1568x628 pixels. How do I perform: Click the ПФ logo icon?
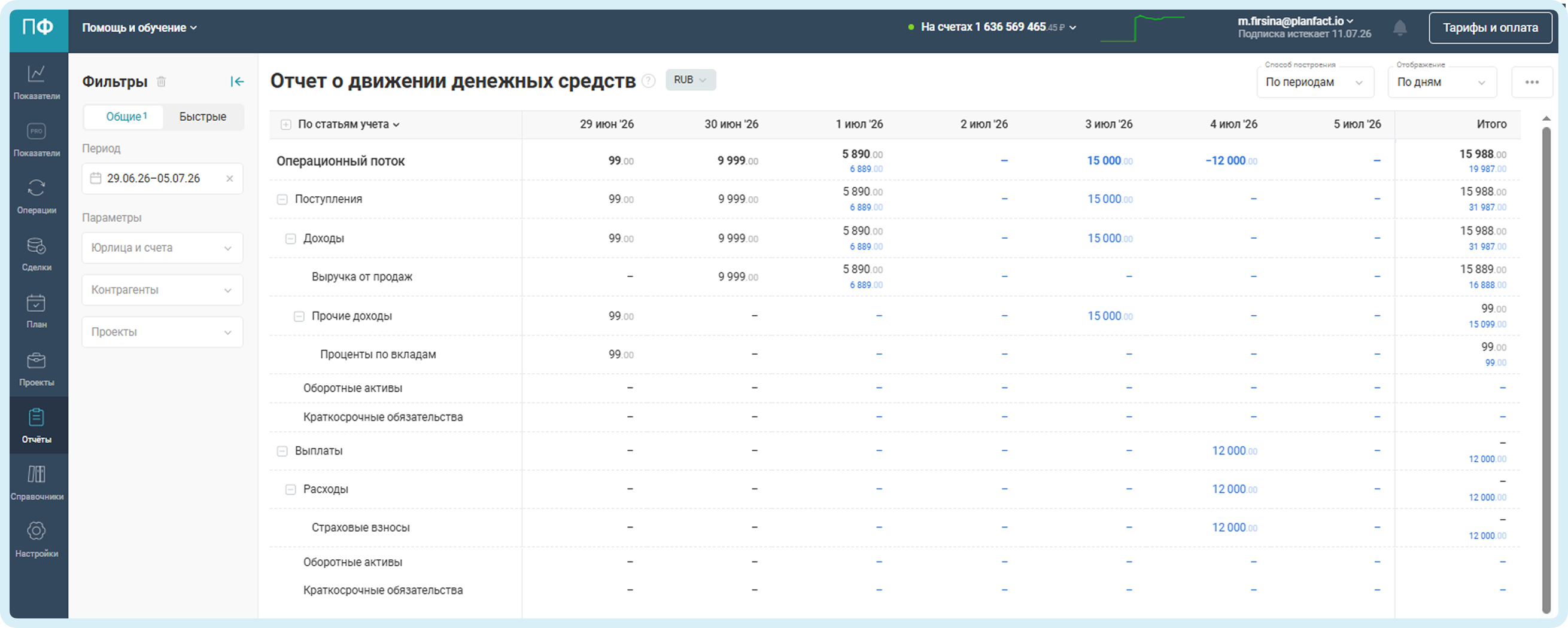pyautogui.click(x=38, y=28)
